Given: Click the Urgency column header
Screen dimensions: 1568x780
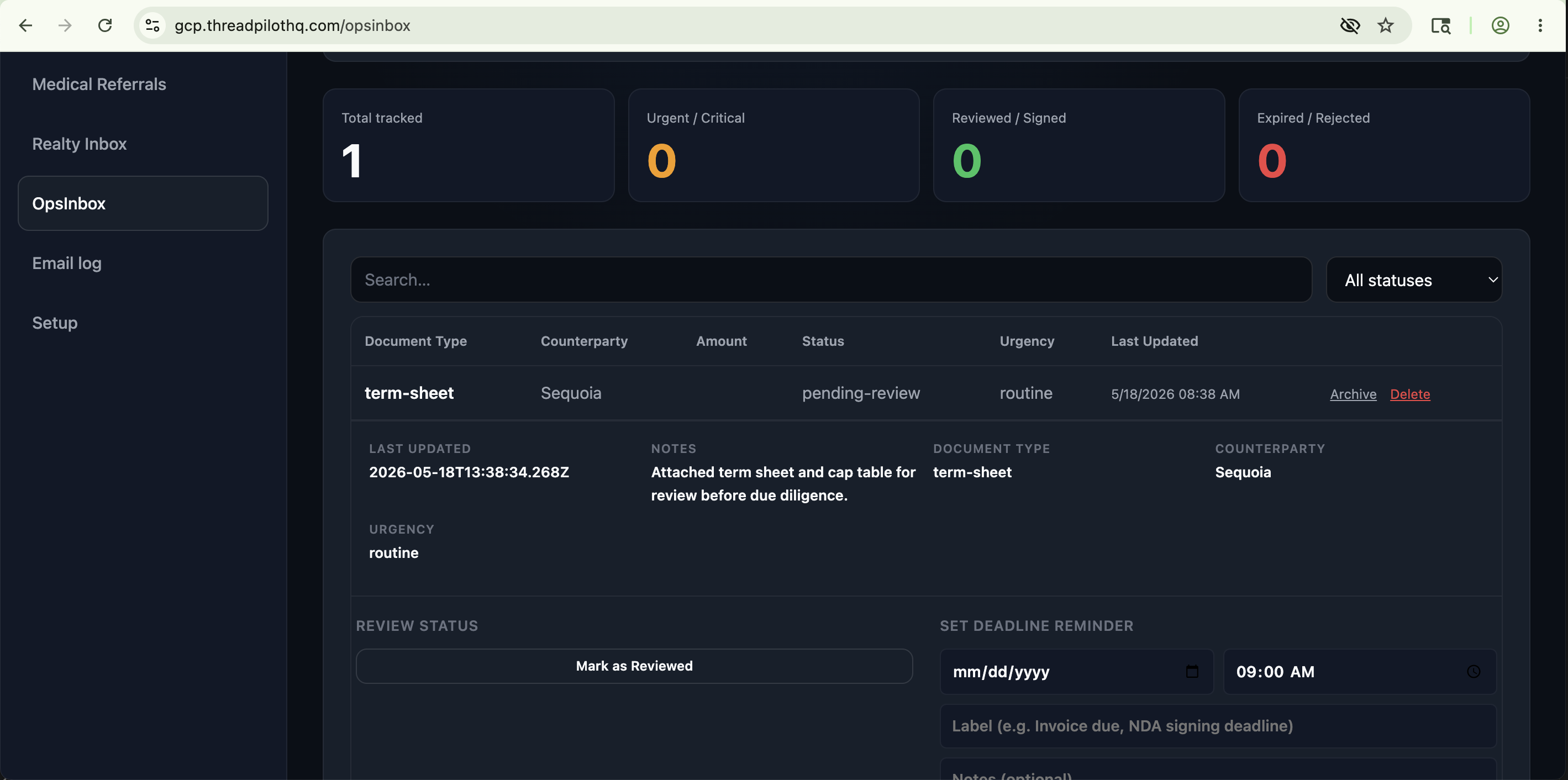Looking at the screenshot, I should point(1027,341).
